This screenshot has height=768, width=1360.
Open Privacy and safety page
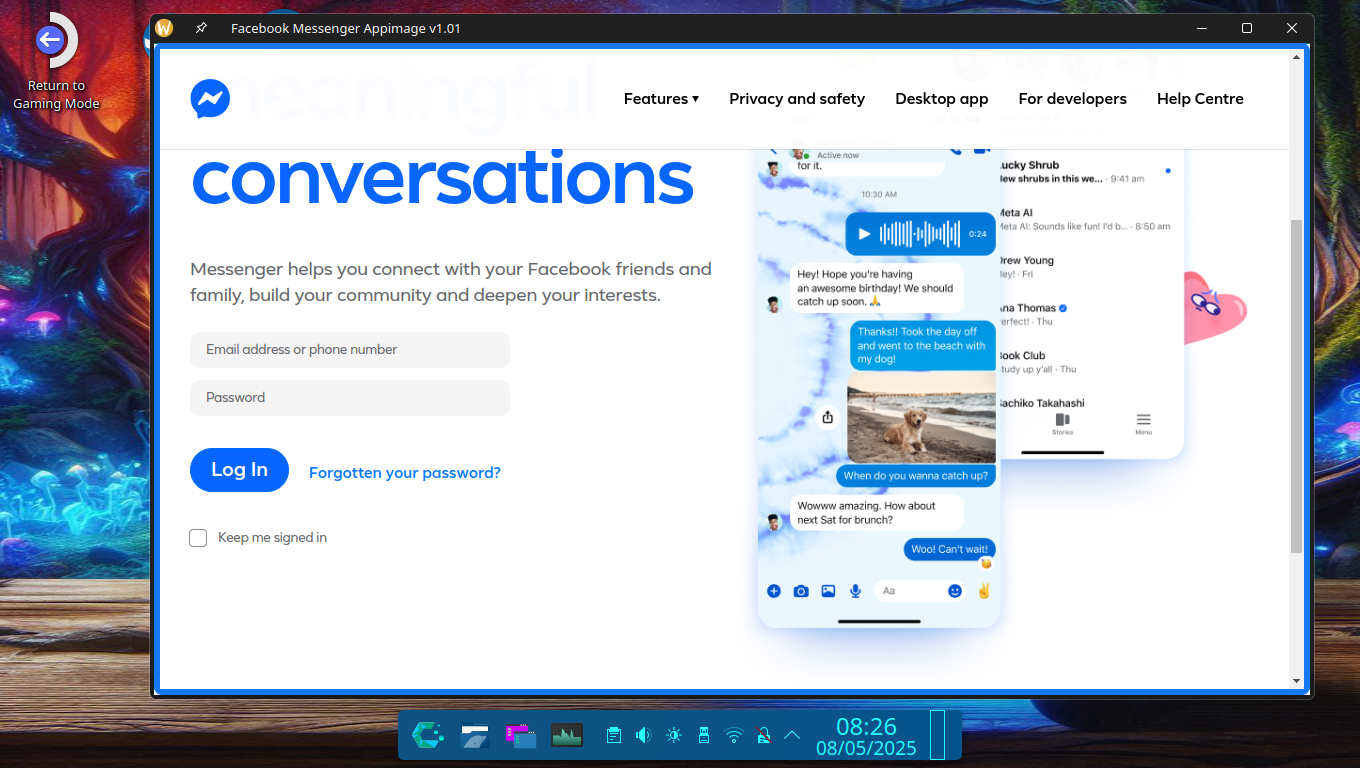coord(797,99)
